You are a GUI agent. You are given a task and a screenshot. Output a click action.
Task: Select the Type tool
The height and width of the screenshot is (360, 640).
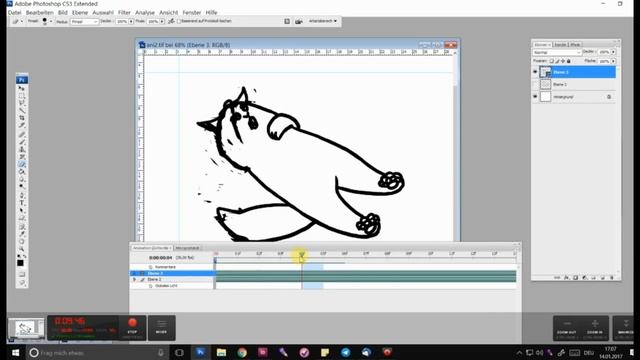[x=22, y=203]
